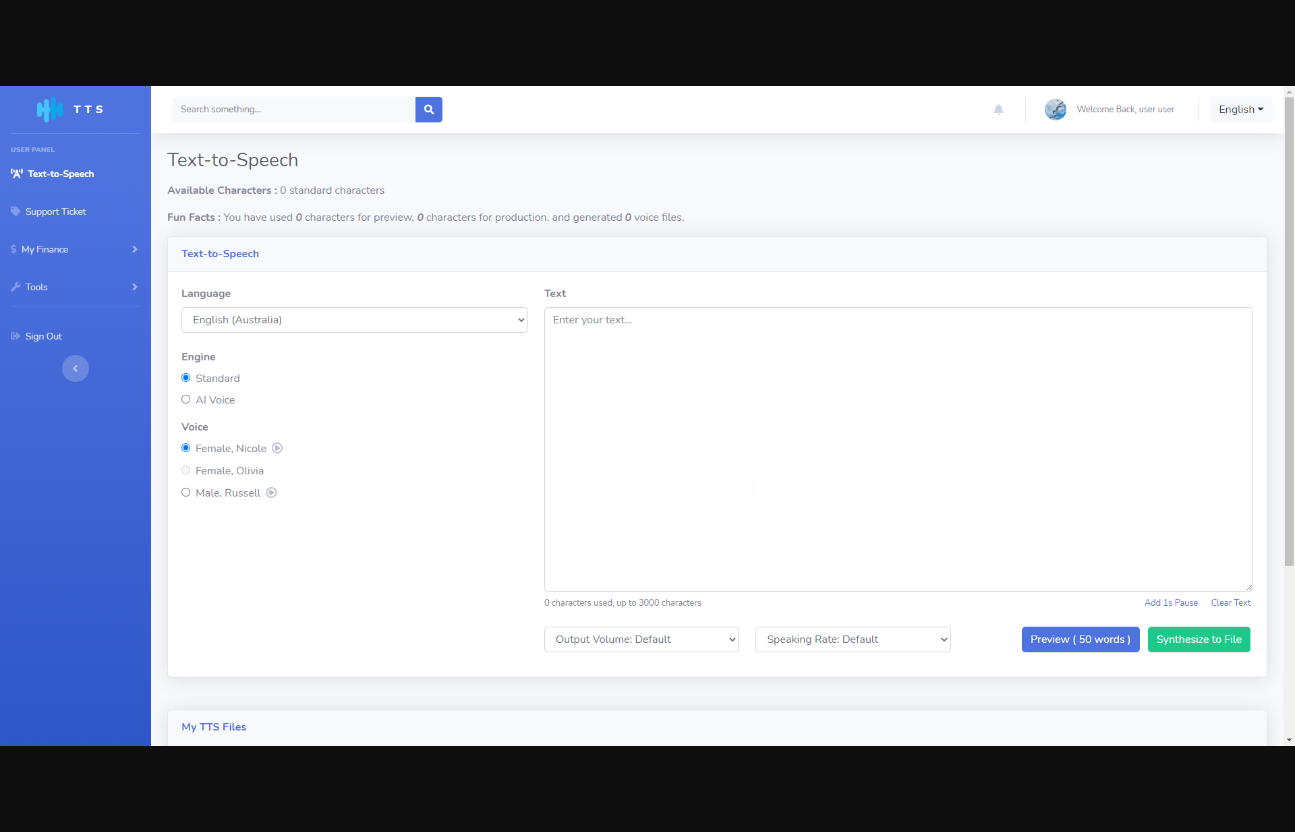Open Support Ticket in the sidebar
Viewport: 1295px width, 832px height.
[56, 212]
